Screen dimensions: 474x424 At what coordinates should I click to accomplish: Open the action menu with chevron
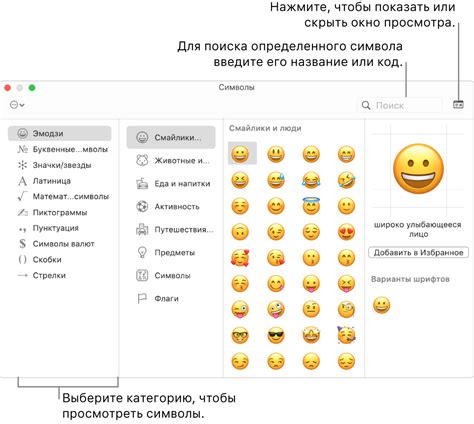point(17,105)
